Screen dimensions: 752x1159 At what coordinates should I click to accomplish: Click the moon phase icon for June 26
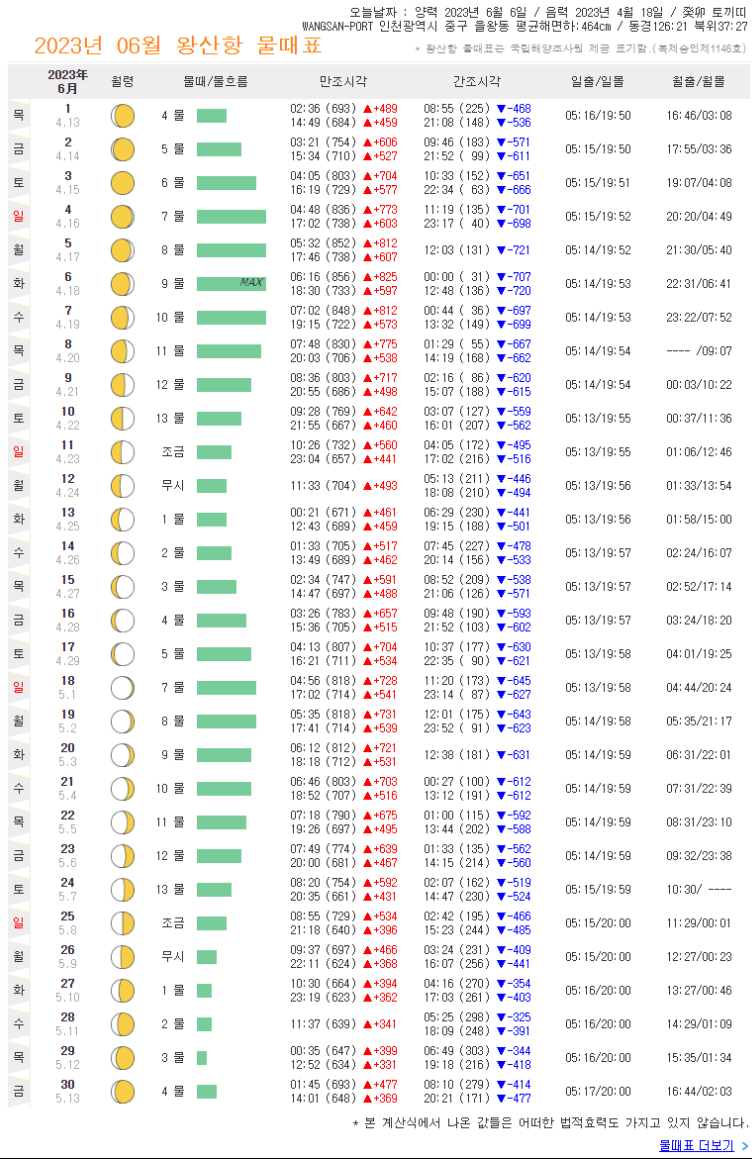tap(123, 956)
